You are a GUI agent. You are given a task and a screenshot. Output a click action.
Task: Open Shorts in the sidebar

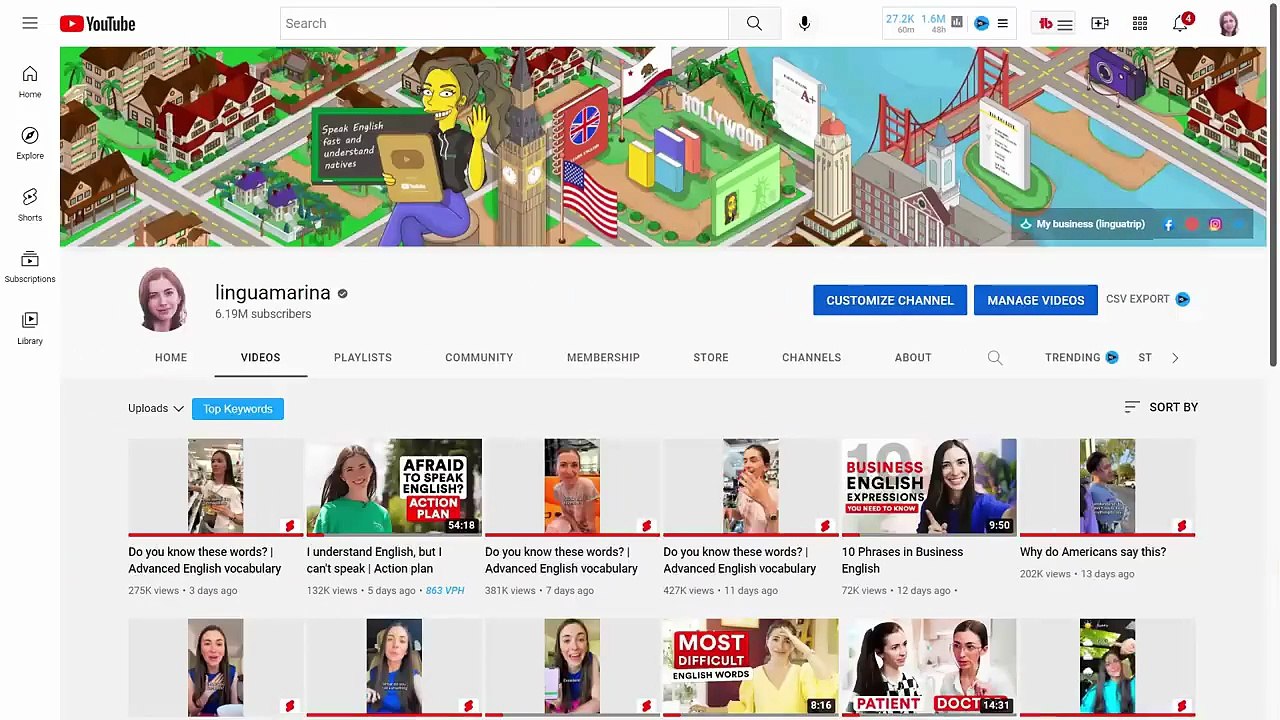tap(30, 205)
